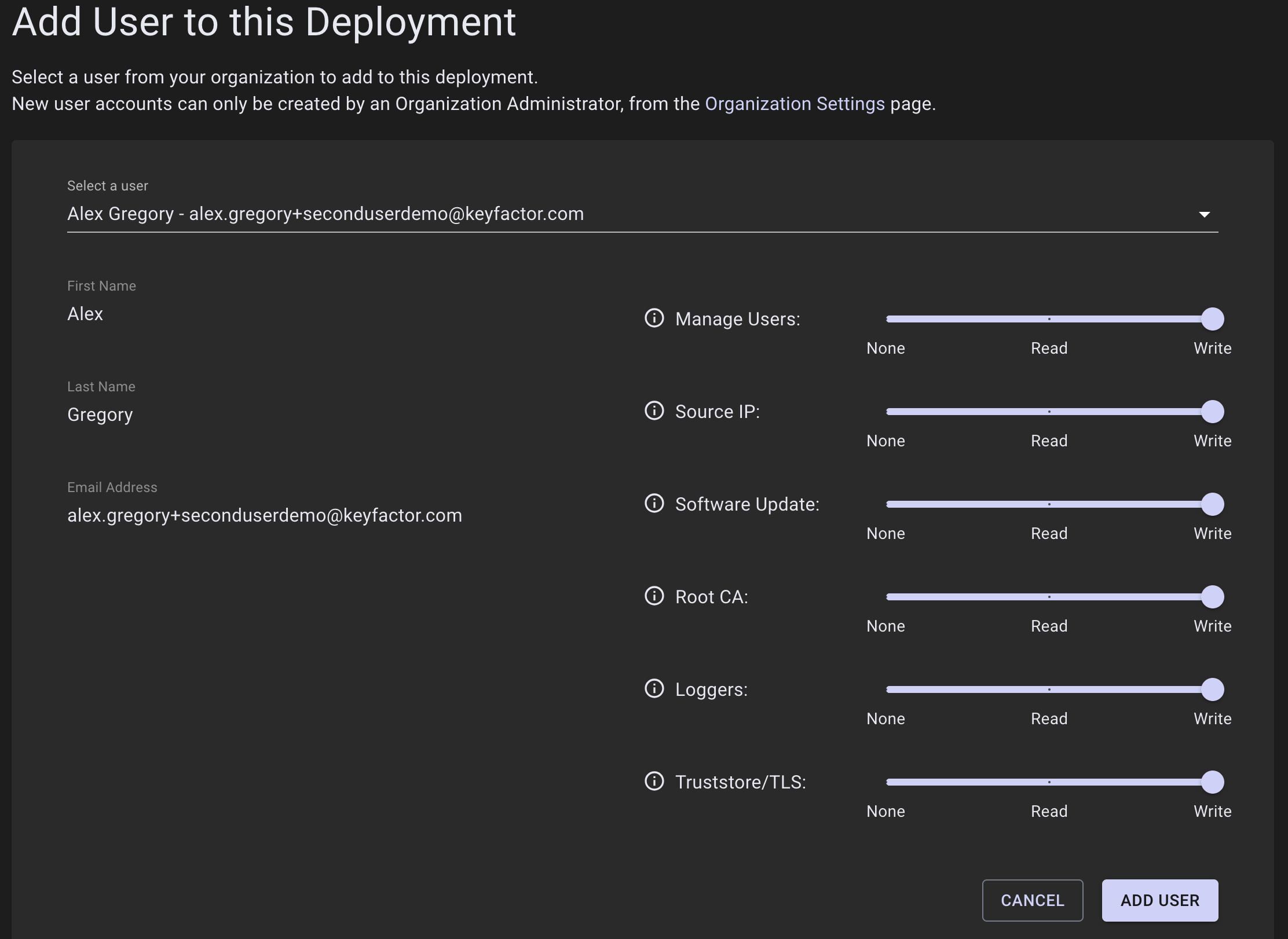Image resolution: width=1288 pixels, height=939 pixels.
Task: Set Source IP permission to Read
Action: pos(1049,412)
